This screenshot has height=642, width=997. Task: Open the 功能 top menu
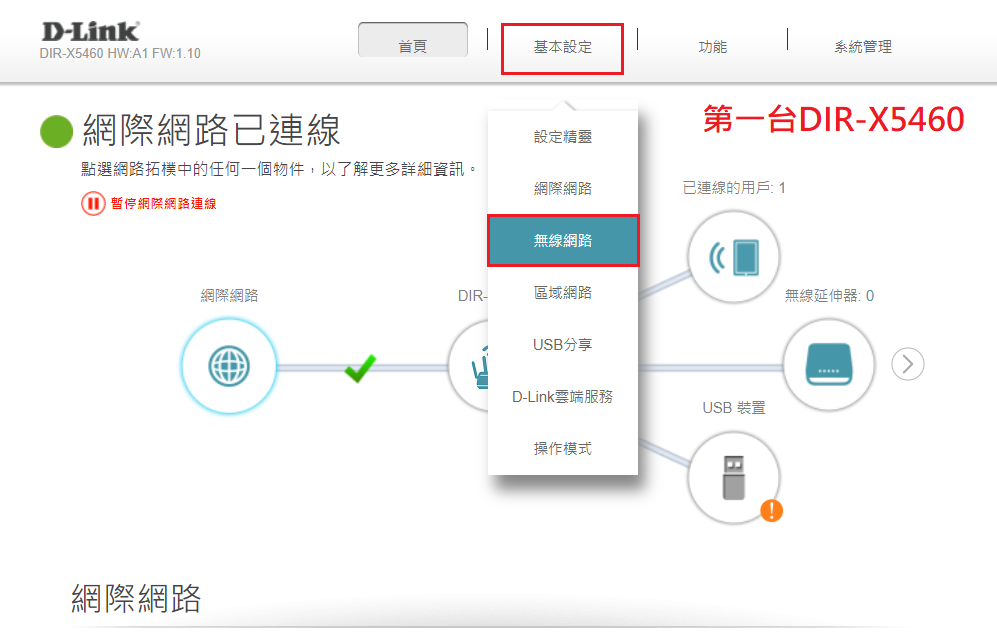(x=712, y=47)
